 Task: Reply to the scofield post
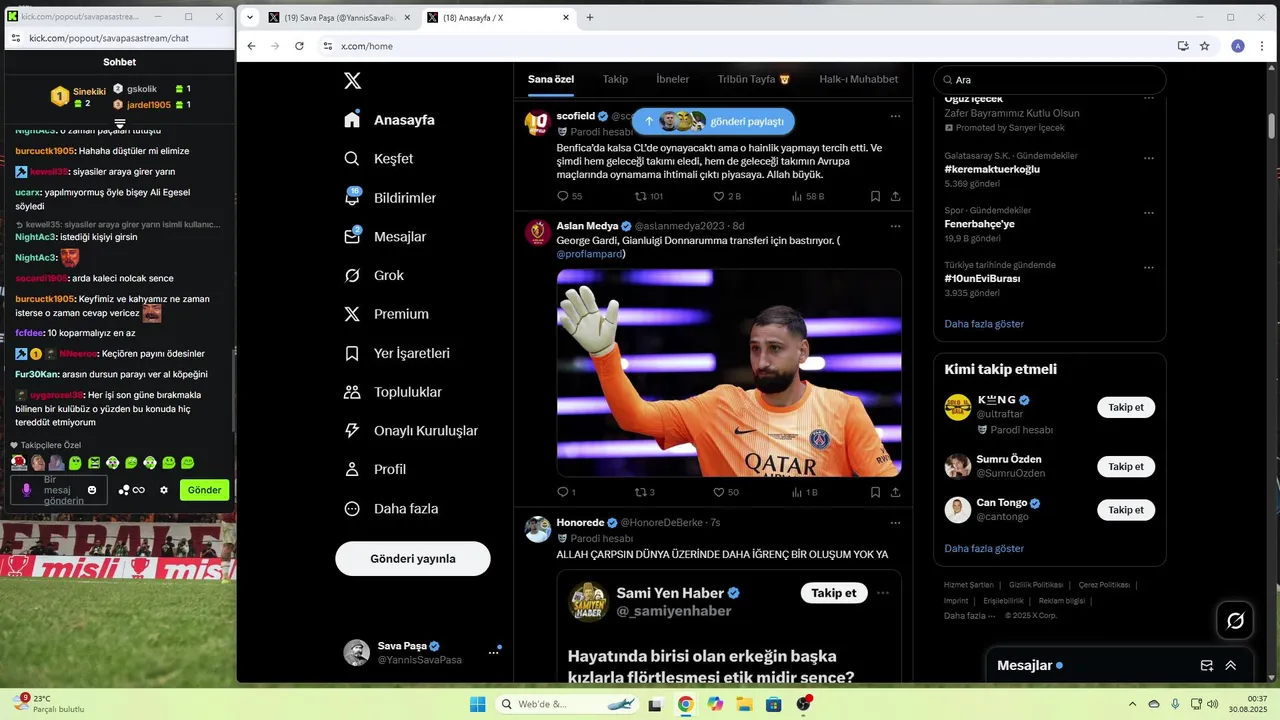click(x=563, y=196)
